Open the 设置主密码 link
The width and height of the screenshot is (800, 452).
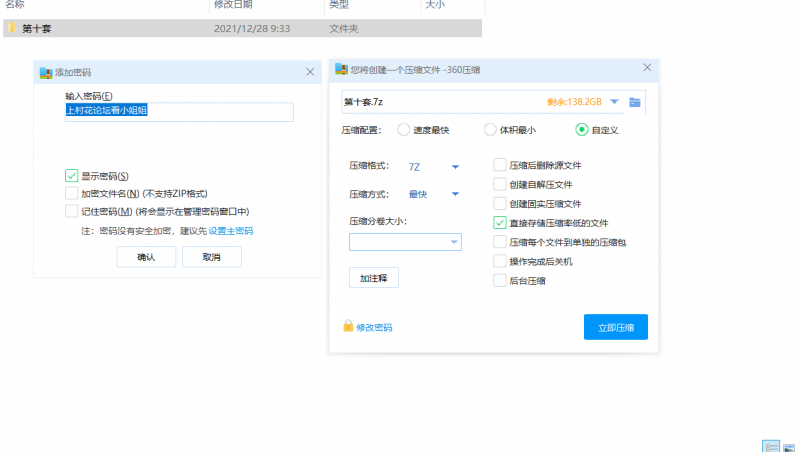pyautogui.click(x=230, y=231)
